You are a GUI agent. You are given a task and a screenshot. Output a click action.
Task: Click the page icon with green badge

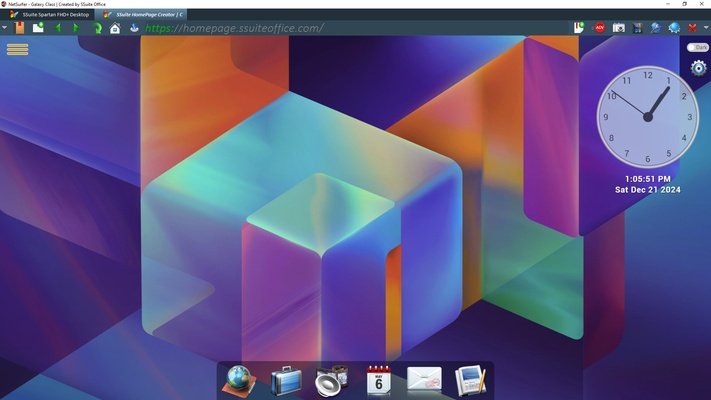pos(579,28)
